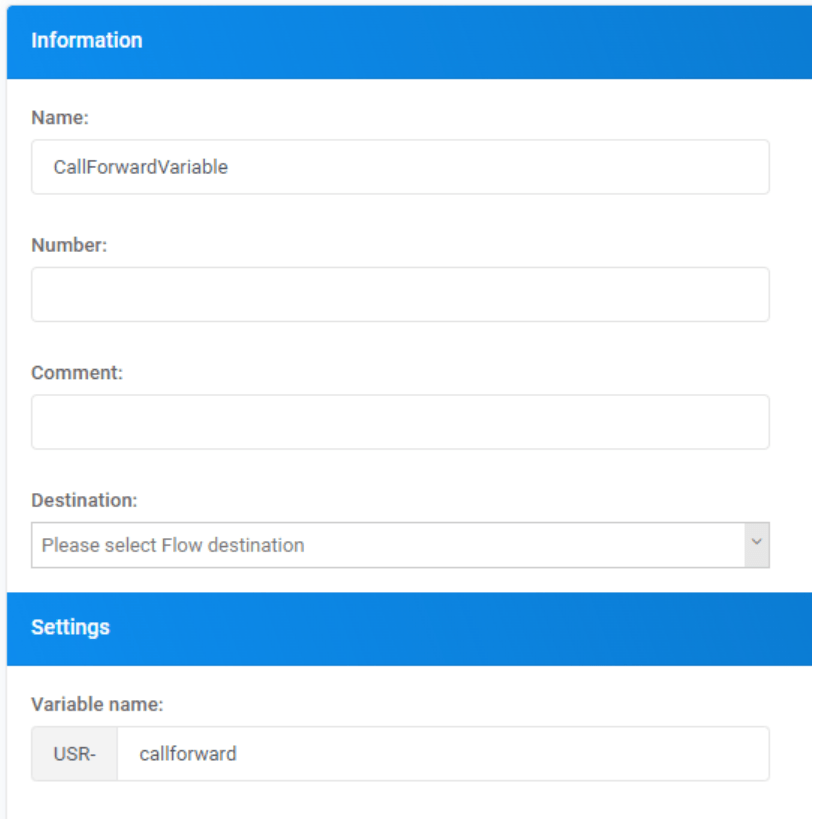Click the Destination dropdown chevron arrow
Viewport: 829px width, 835px height.
(756, 544)
